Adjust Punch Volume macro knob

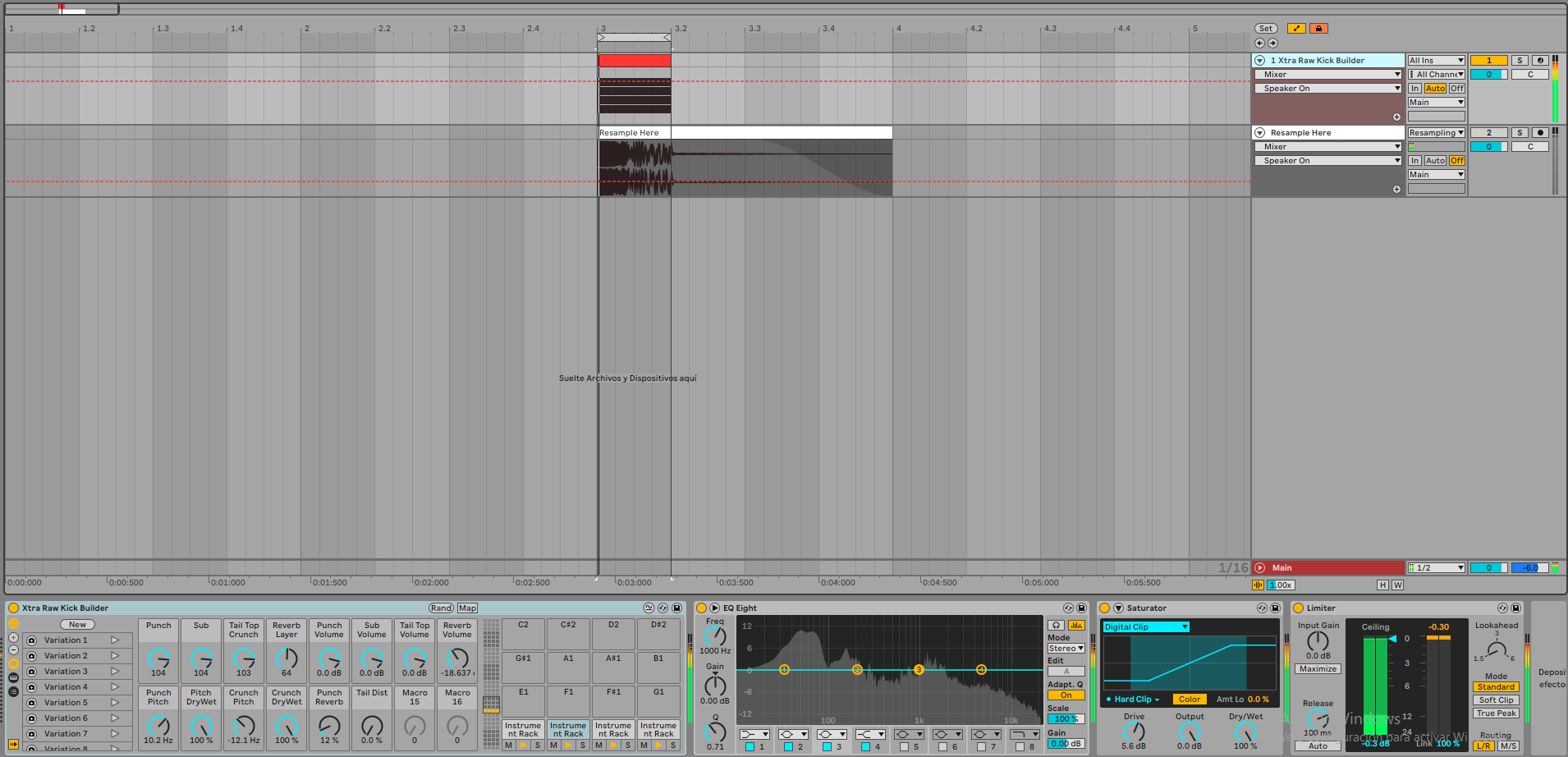[x=329, y=658]
